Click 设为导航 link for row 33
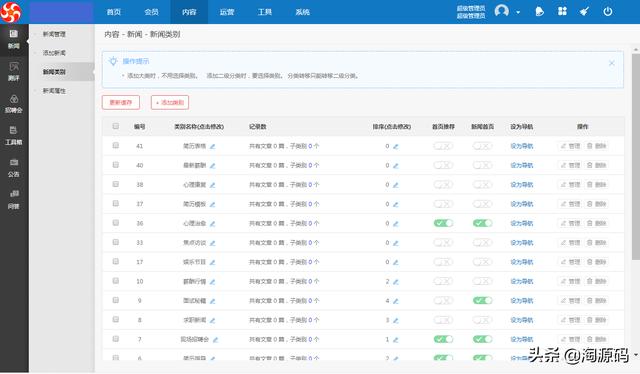This screenshot has width=640, height=374. click(x=522, y=243)
